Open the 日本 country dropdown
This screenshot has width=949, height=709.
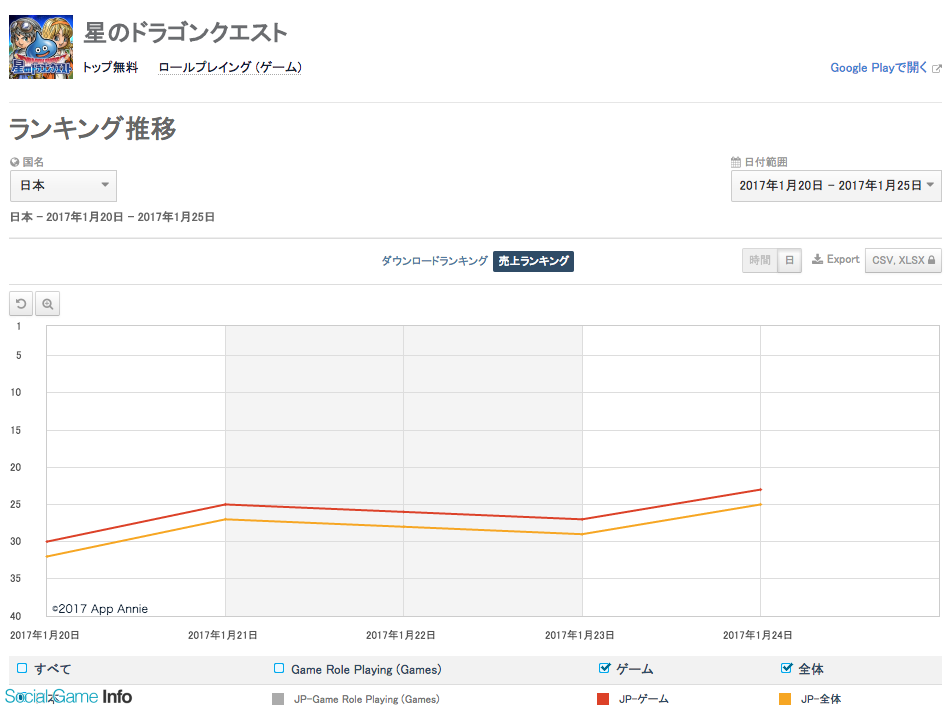click(x=64, y=186)
